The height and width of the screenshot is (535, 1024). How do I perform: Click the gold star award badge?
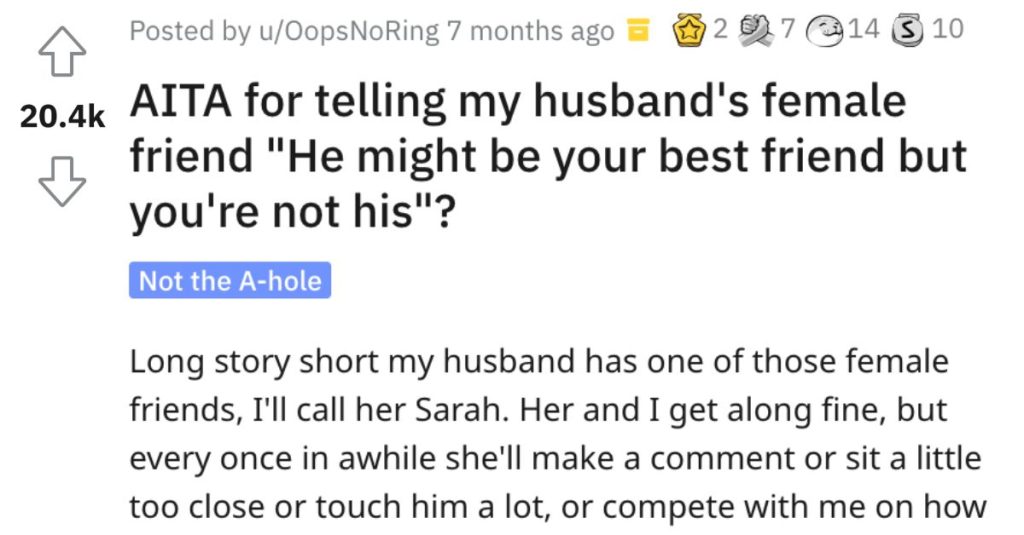tap(686, 30)
